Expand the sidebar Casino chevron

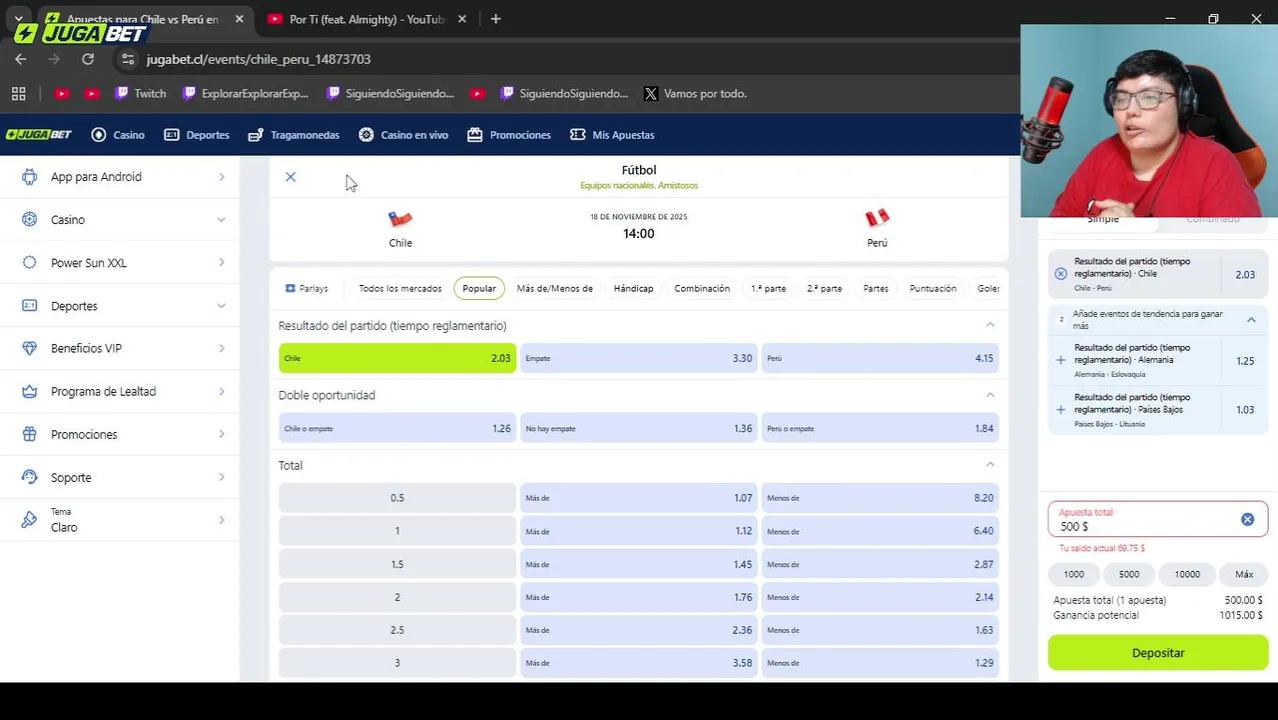[221, 220]
